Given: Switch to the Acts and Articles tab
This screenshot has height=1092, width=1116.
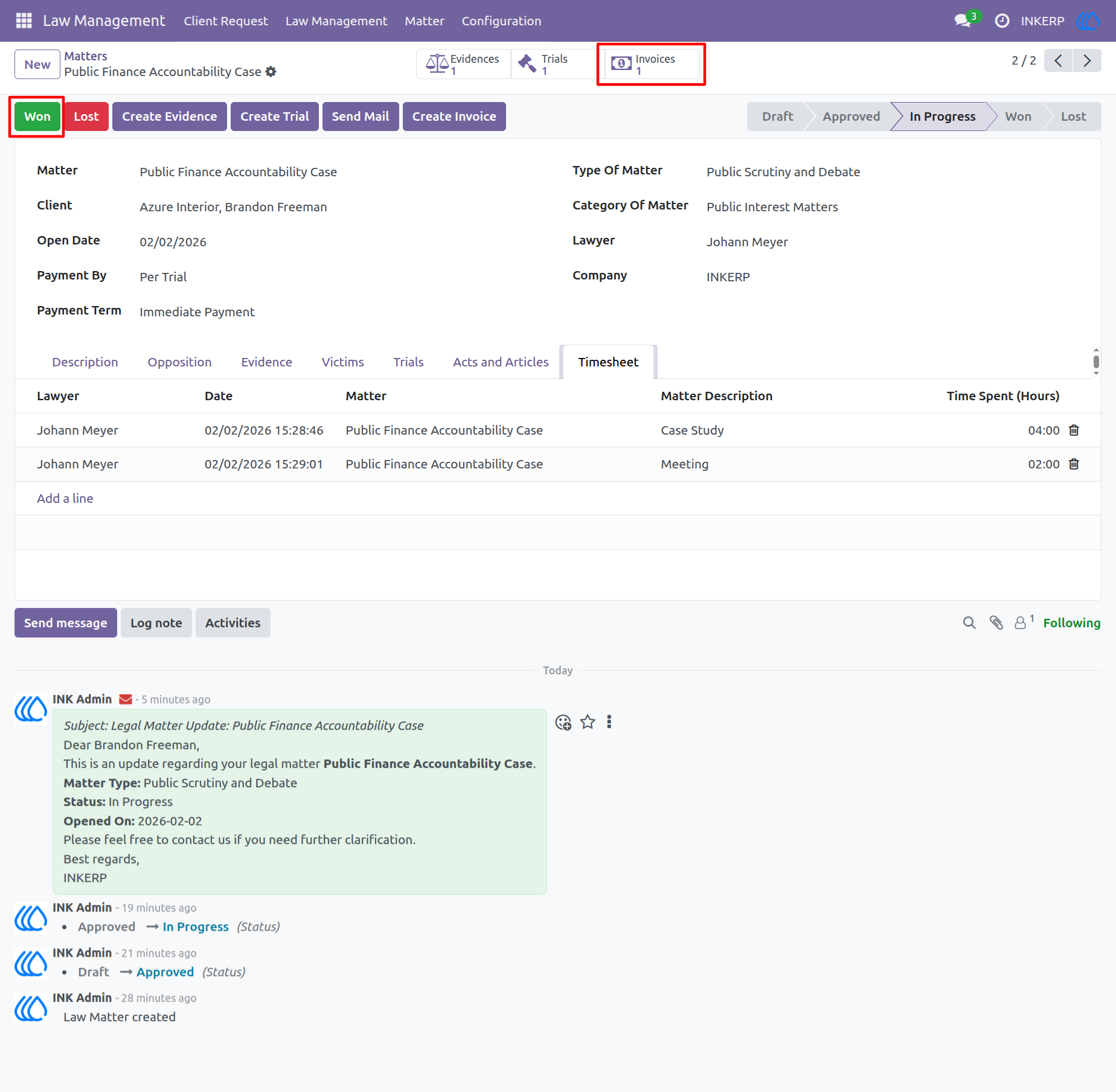Looking at the screenshot, I should click(501, 362).
